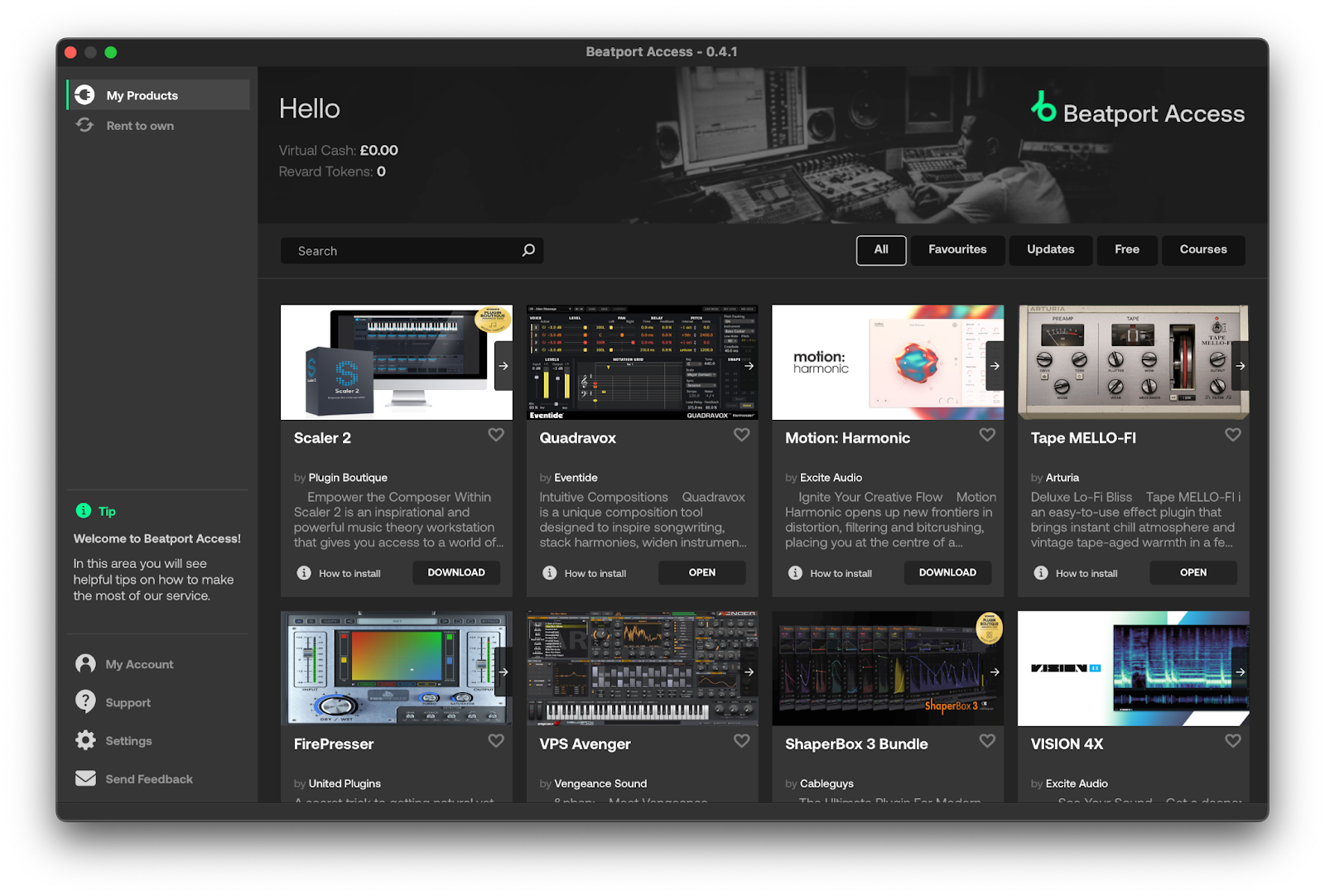The image size is (1325, 896).
Task: Open Tape MELLO-FI
Action: [x=1193, y=573]
